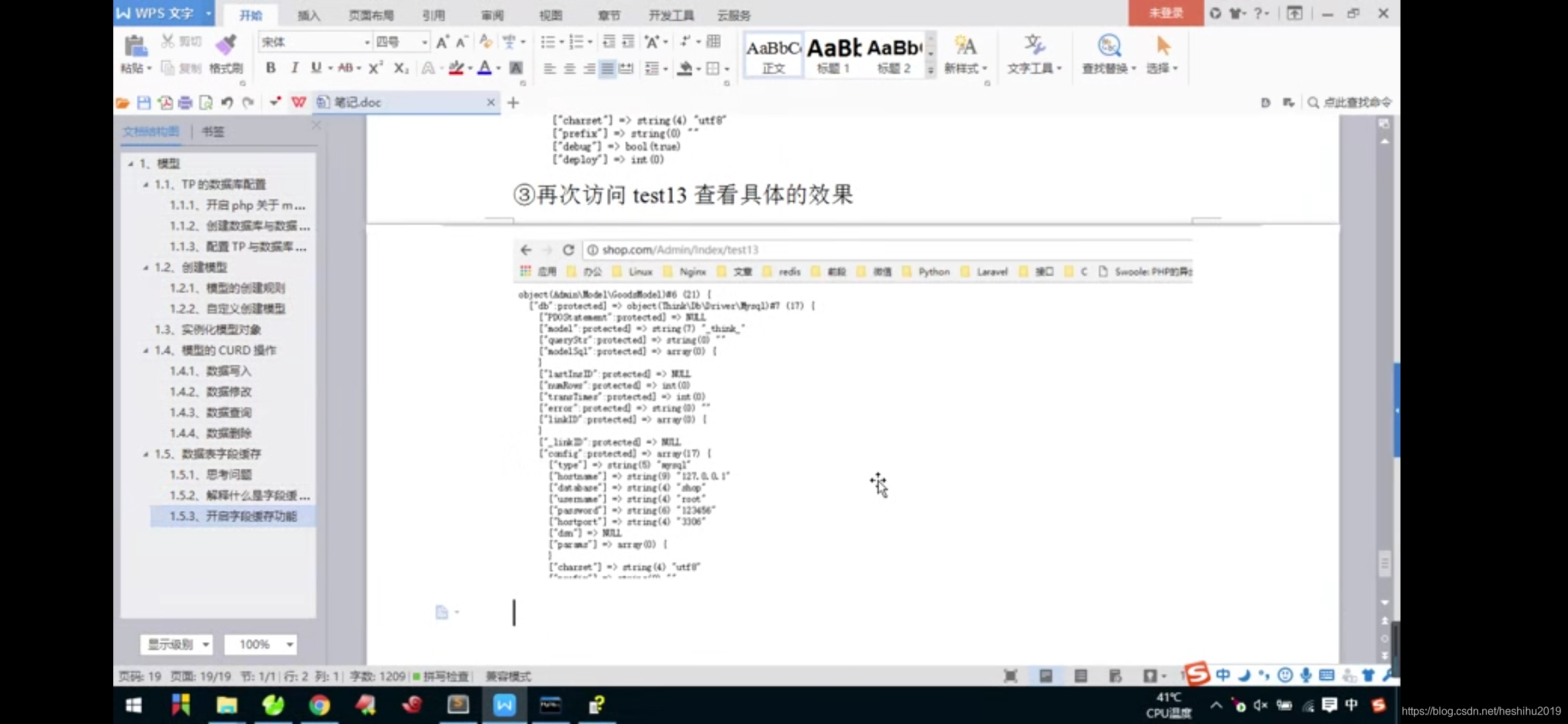Click the Paste clipboard icon
This screenshot has height=724, width=1568.
135,46
